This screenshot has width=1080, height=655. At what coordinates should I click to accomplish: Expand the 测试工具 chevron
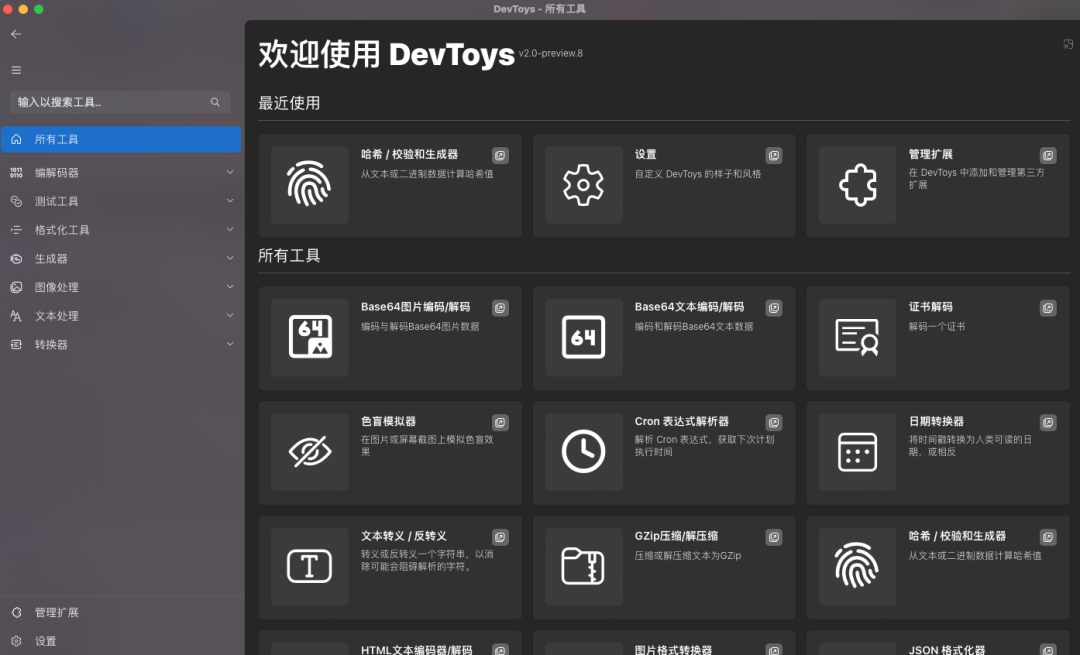coord(230,200)
